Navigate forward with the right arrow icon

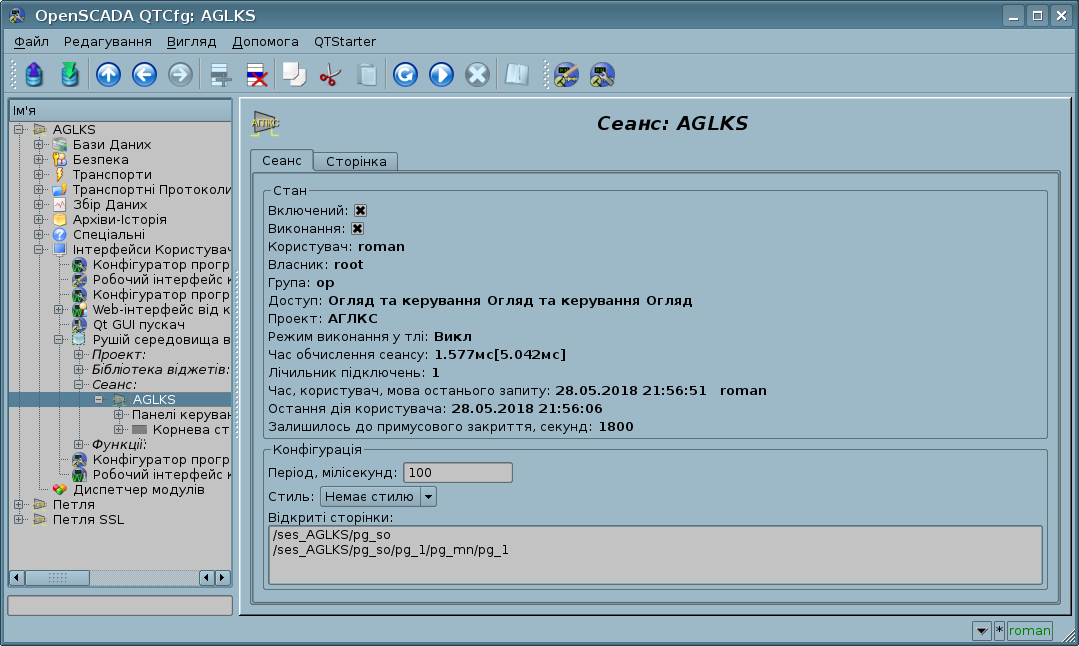[x=180, y=74]
